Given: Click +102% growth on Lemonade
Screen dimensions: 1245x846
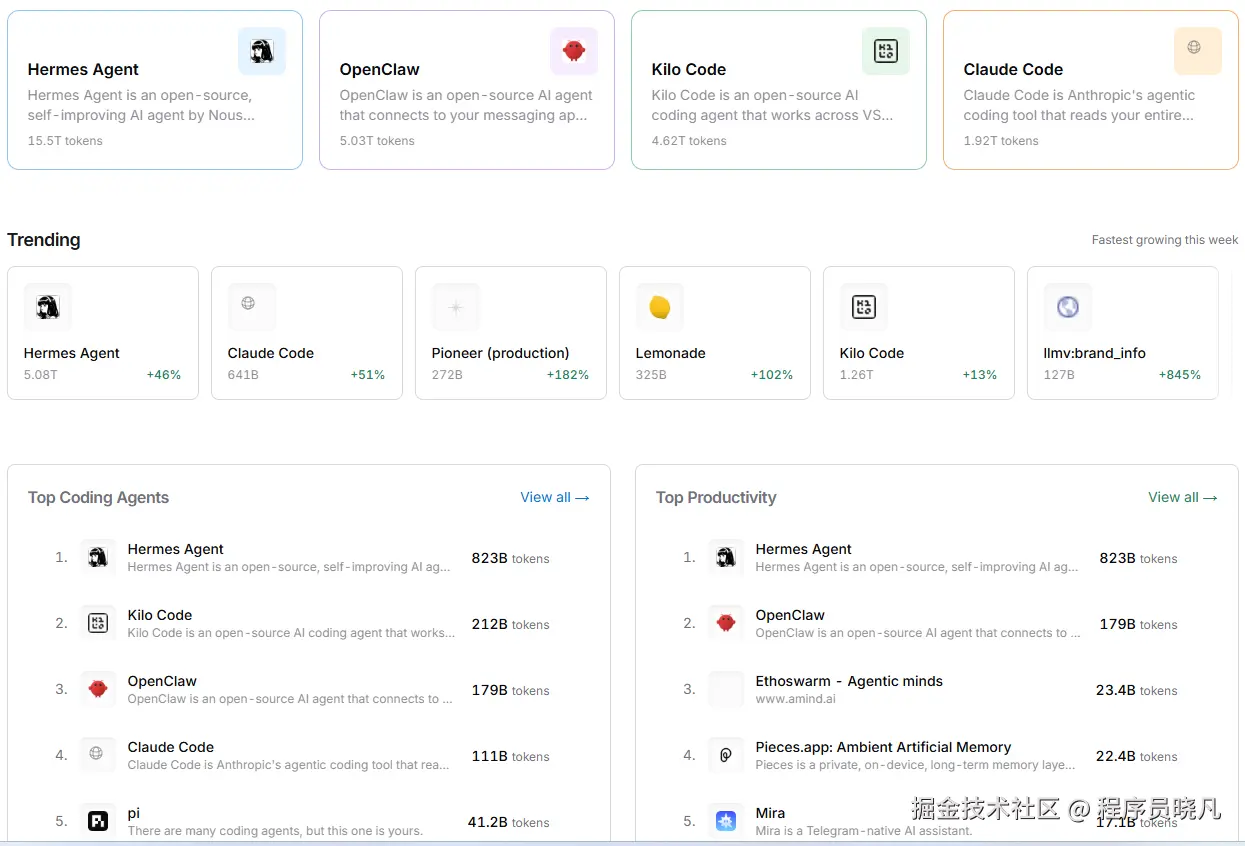Looking at the screenshot, I should (x=772, y=375).
